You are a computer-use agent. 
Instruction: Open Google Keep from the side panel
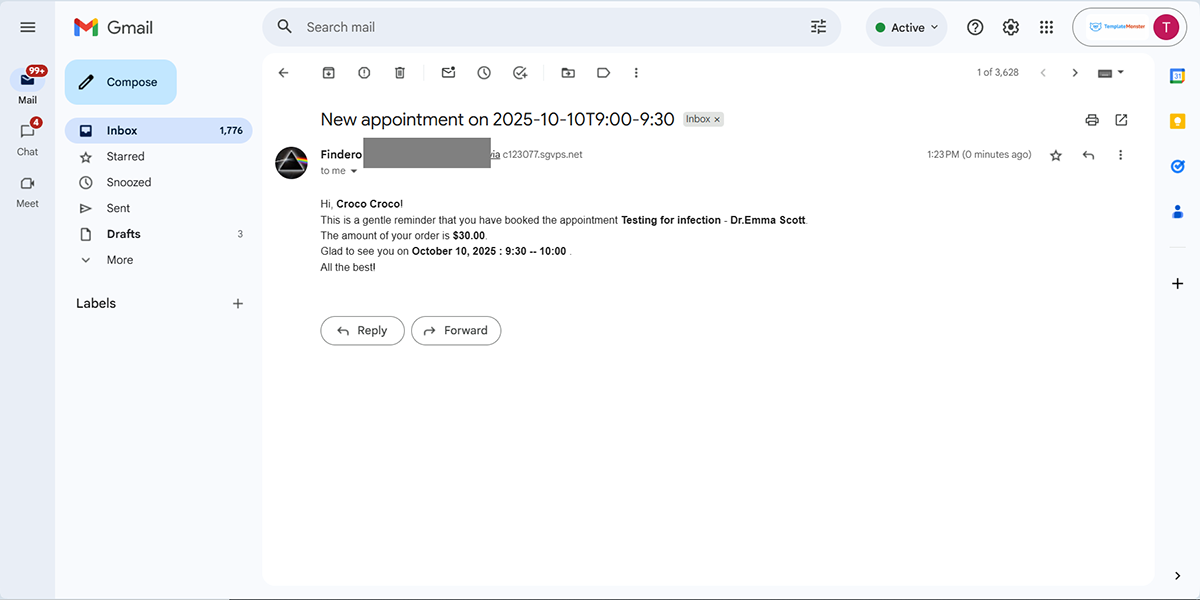pos(1177,120)
